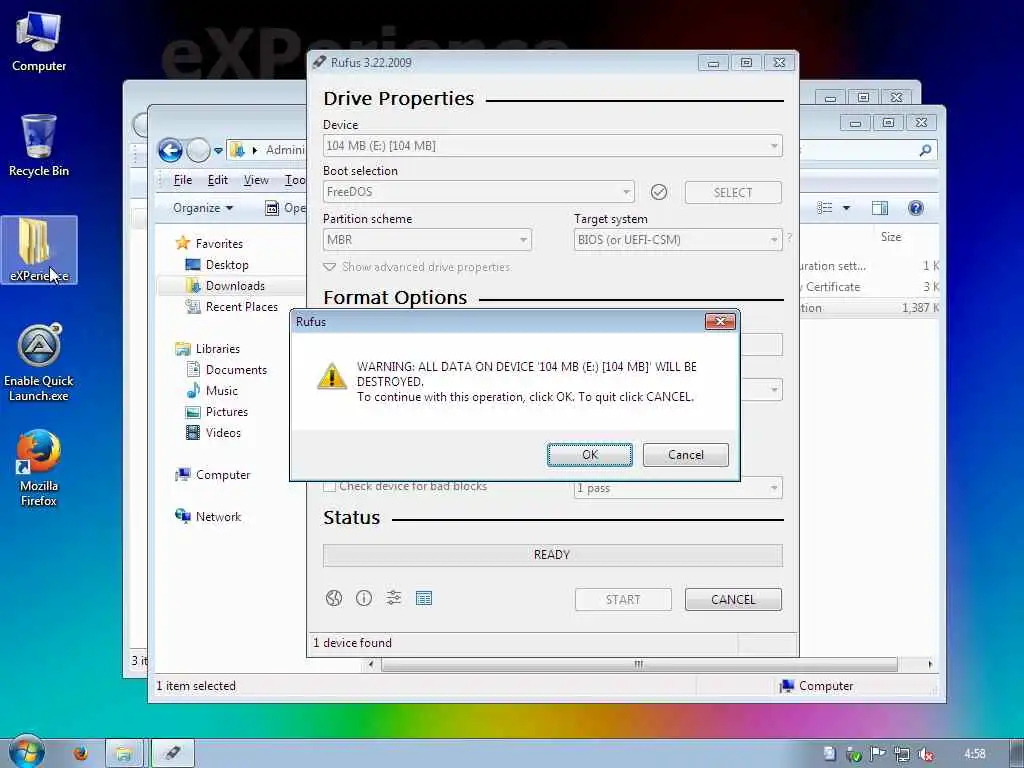This screenshot has height=768, width=1024.
Task: Click Action Center flag tray icon
Action: 877,754
